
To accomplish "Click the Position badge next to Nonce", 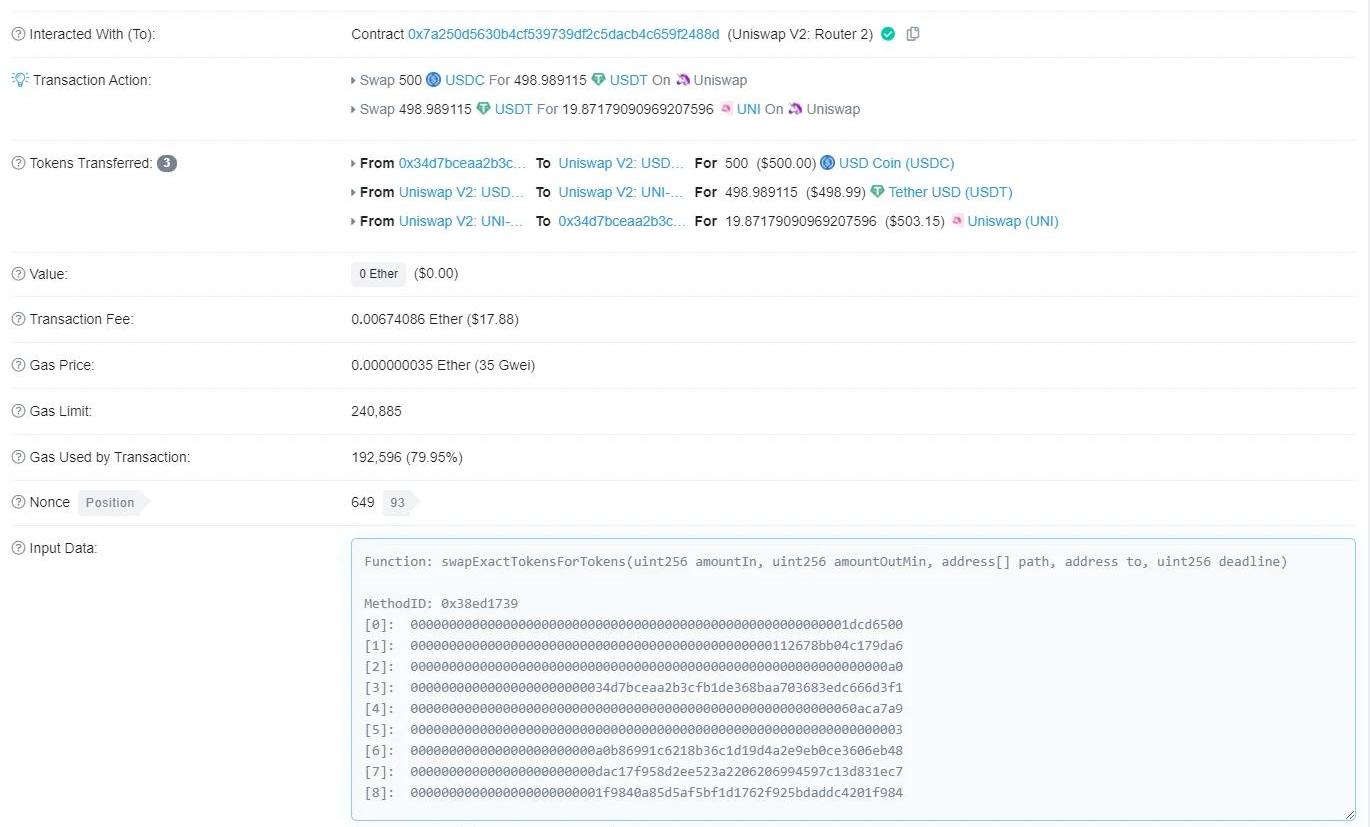I will [x=110, y=502].
